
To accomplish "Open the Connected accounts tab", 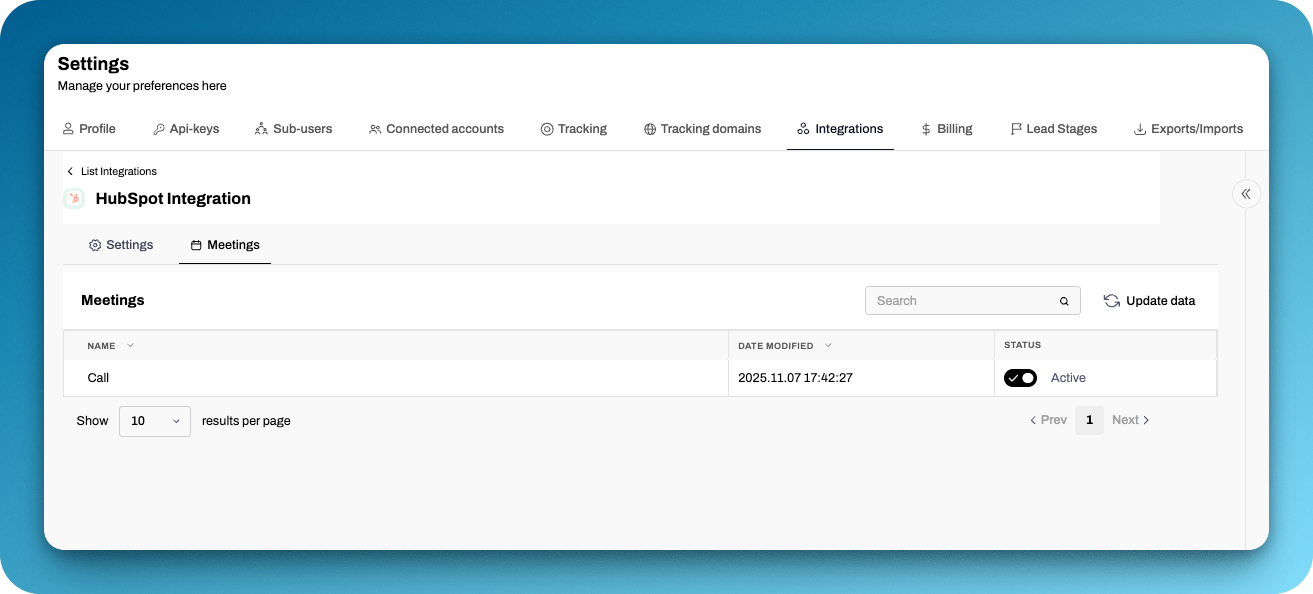I will [435, 129].
